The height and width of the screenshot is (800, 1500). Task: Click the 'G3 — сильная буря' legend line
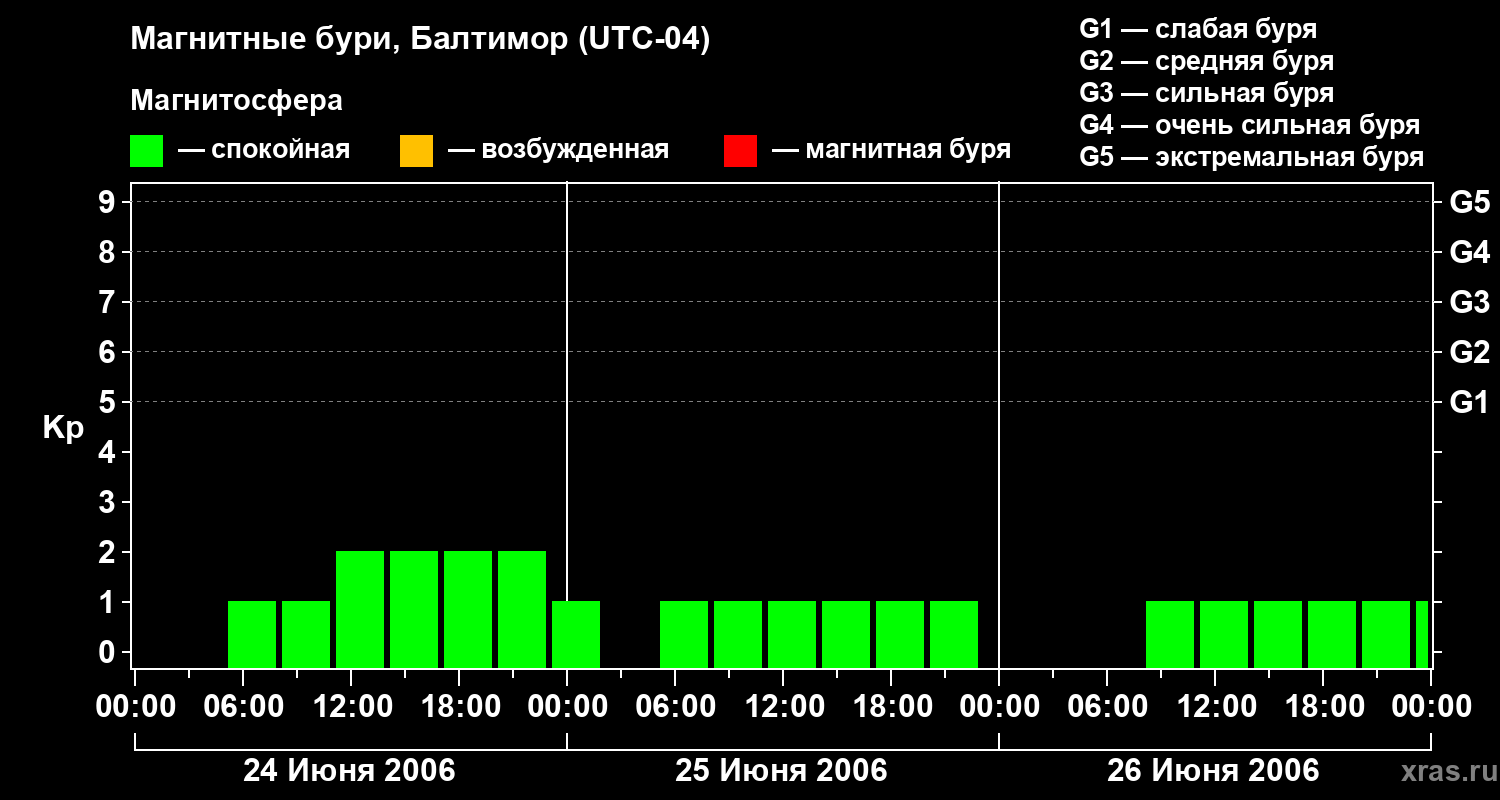(1207, 93)
